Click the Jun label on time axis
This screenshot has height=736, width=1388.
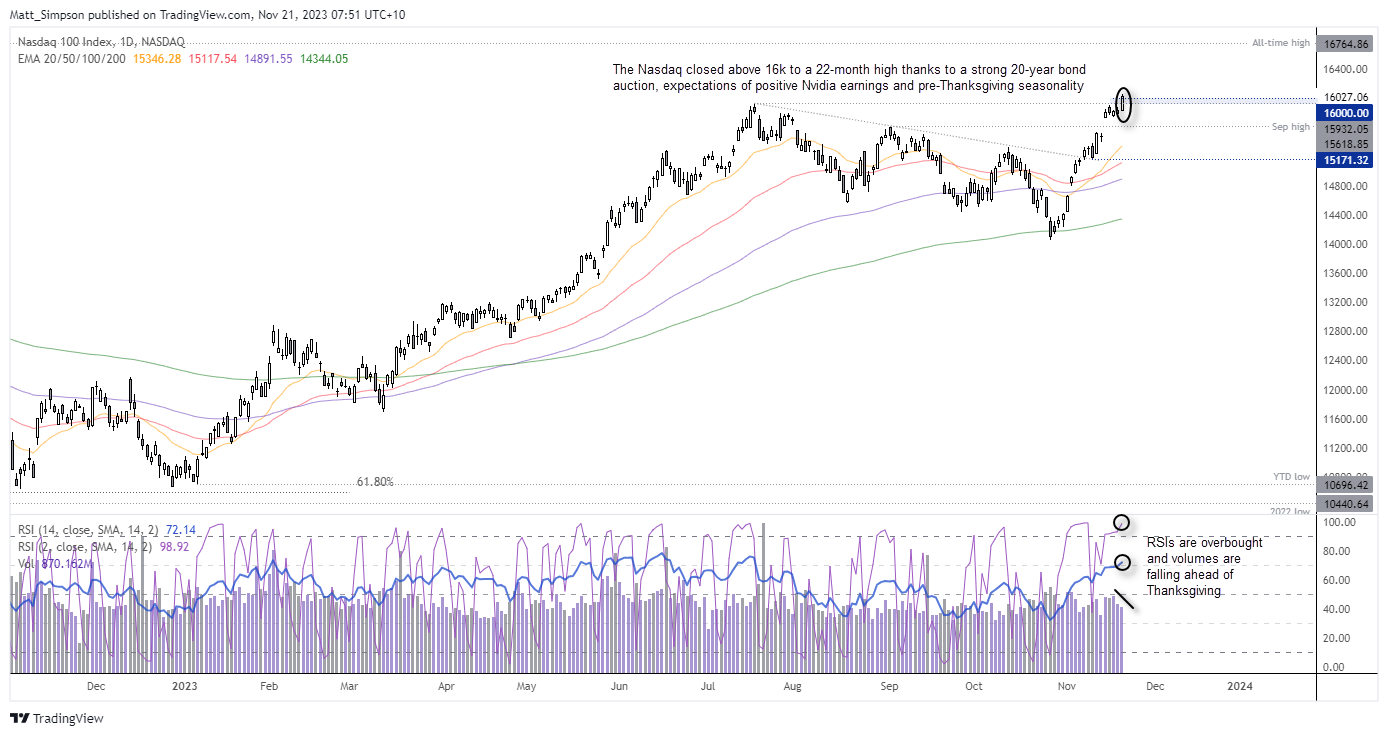tap(619, 686)
